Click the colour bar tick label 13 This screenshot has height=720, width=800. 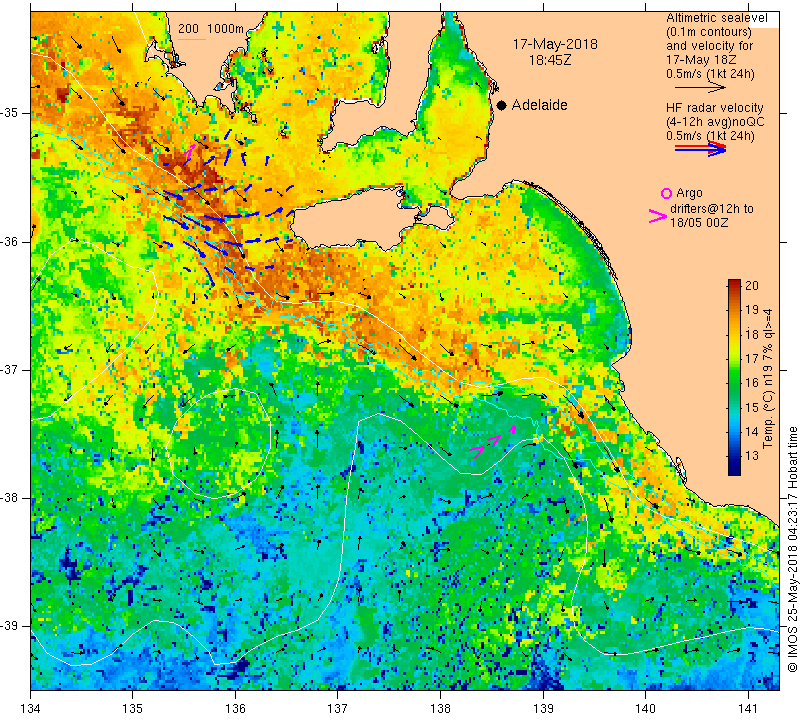coord(752,455)
